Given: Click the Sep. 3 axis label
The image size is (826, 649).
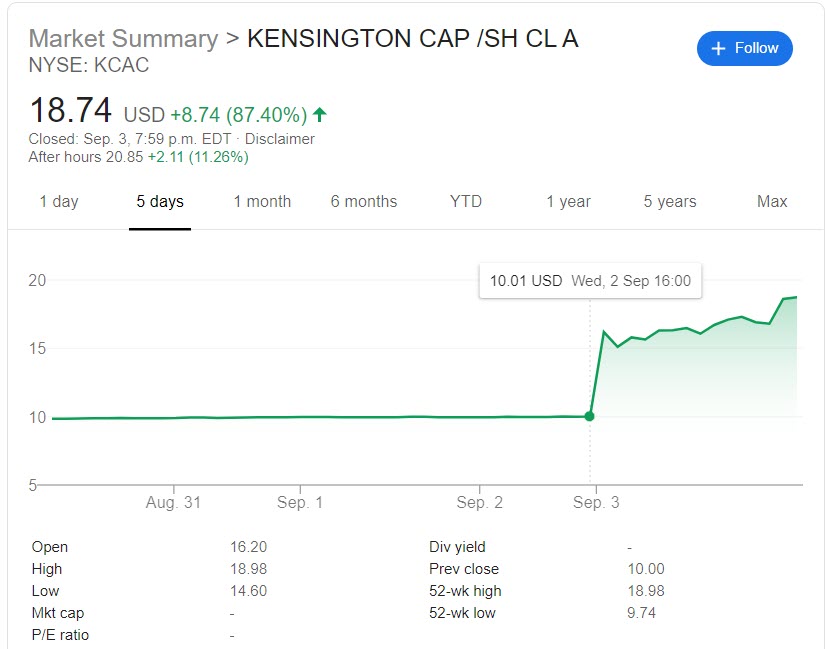Looking at the screenshot, I should click(x=596, y=502).
